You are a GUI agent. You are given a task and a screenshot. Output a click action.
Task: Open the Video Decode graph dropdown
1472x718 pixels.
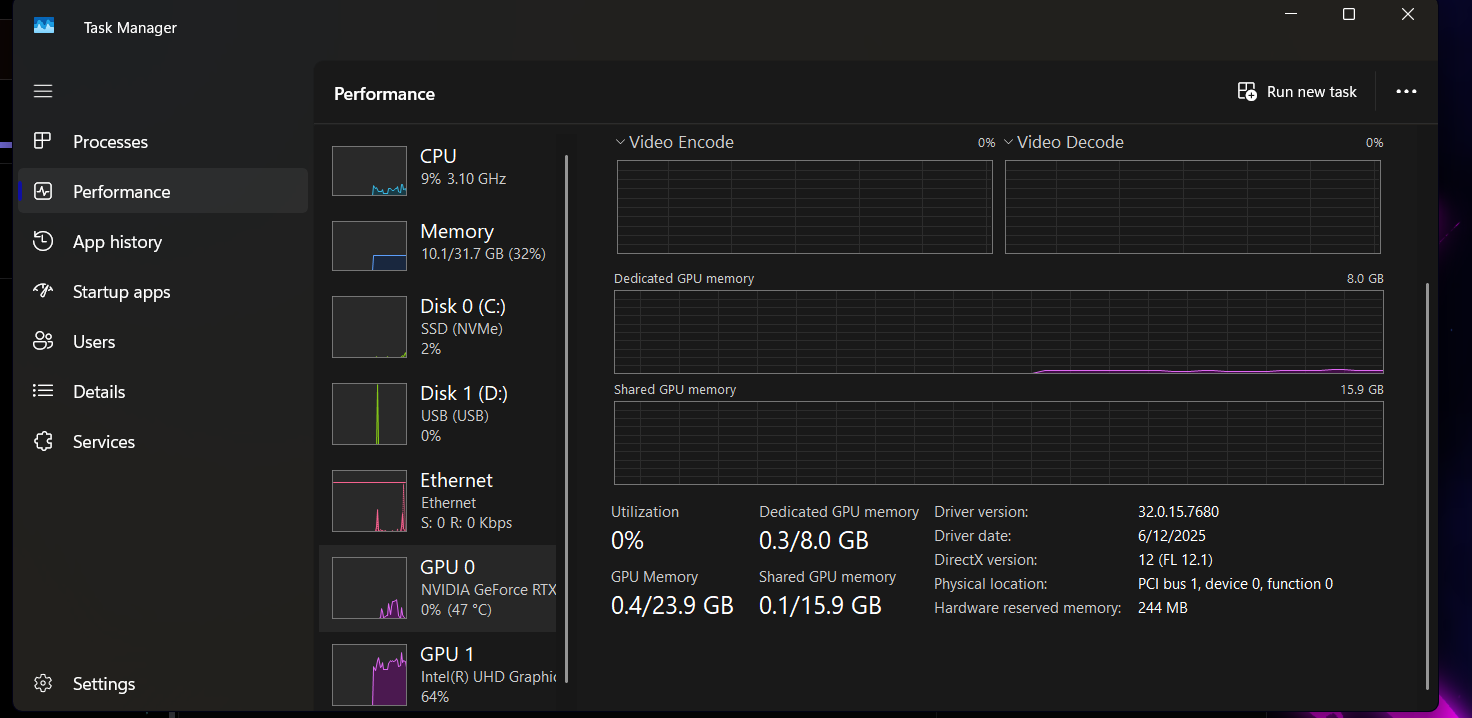click(1009, 142)
